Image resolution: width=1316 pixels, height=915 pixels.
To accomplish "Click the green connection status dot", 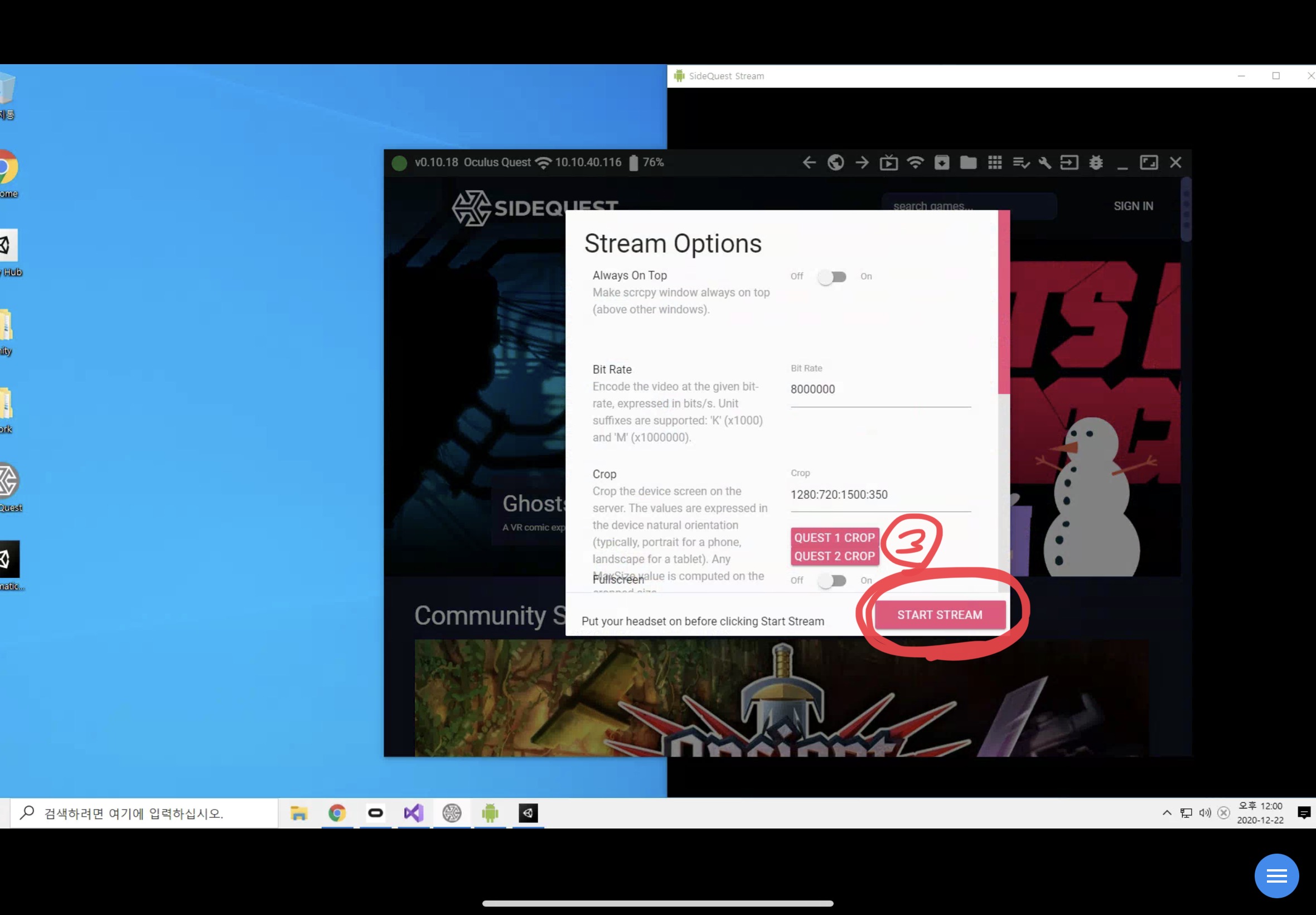I will click(x=399, y=163).
